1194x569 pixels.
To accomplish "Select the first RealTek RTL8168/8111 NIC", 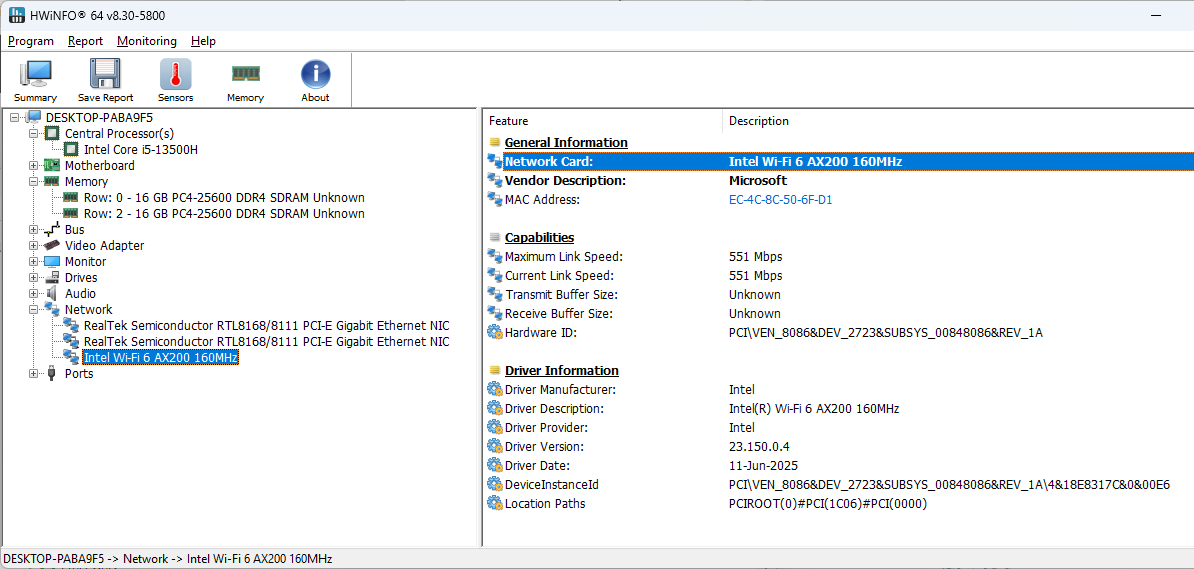I will click(267, 325).
